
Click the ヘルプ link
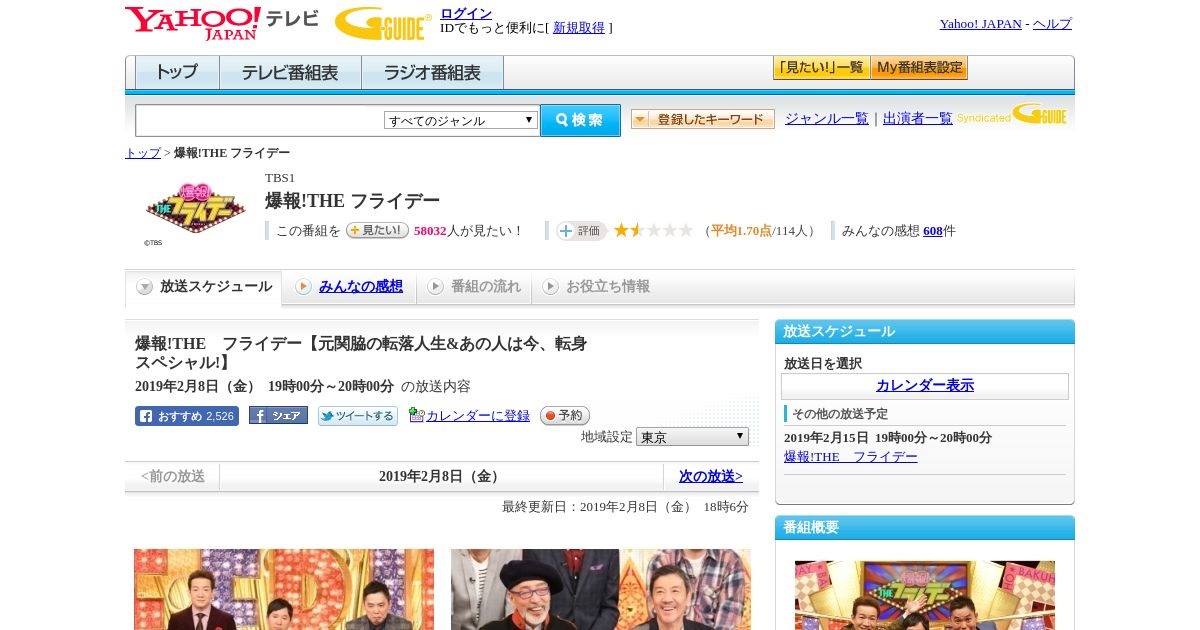pyautogui.click(x=1052, y=24)
